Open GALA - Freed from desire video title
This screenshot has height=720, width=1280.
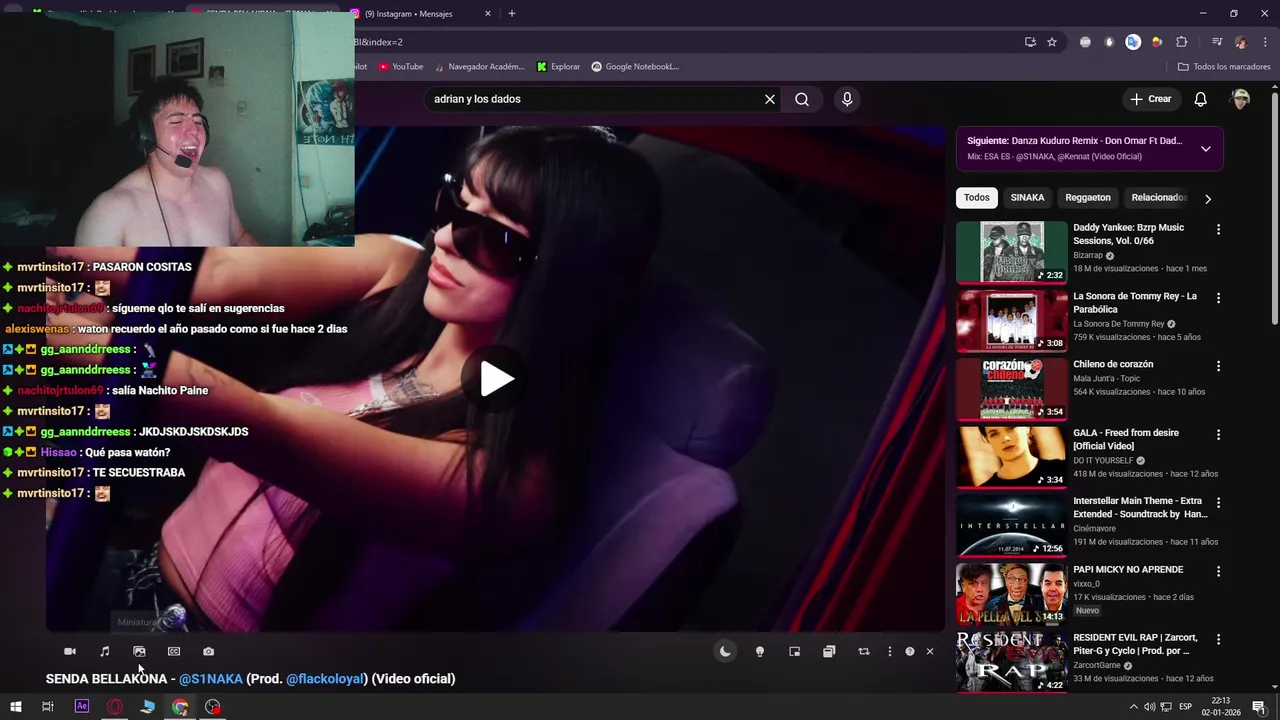1126,439
